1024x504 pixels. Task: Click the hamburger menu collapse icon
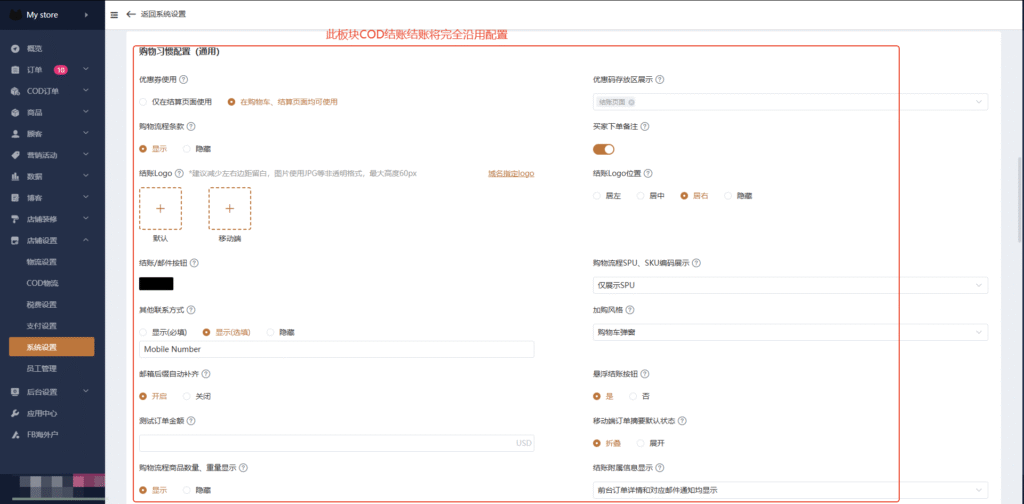(113, 15)
